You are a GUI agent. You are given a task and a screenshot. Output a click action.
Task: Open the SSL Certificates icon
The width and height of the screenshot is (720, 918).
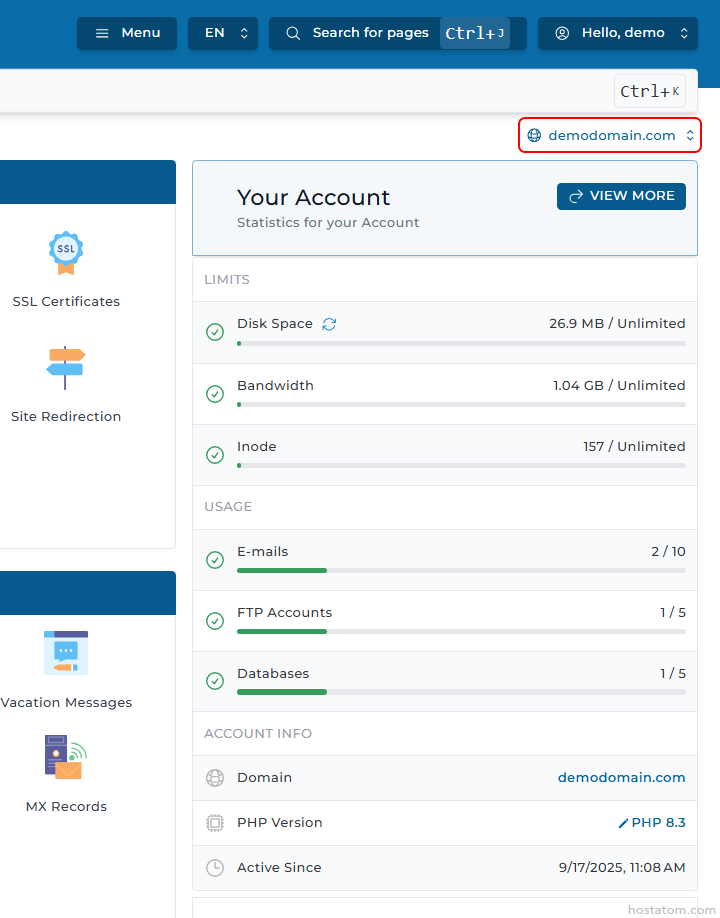(66, 253)
